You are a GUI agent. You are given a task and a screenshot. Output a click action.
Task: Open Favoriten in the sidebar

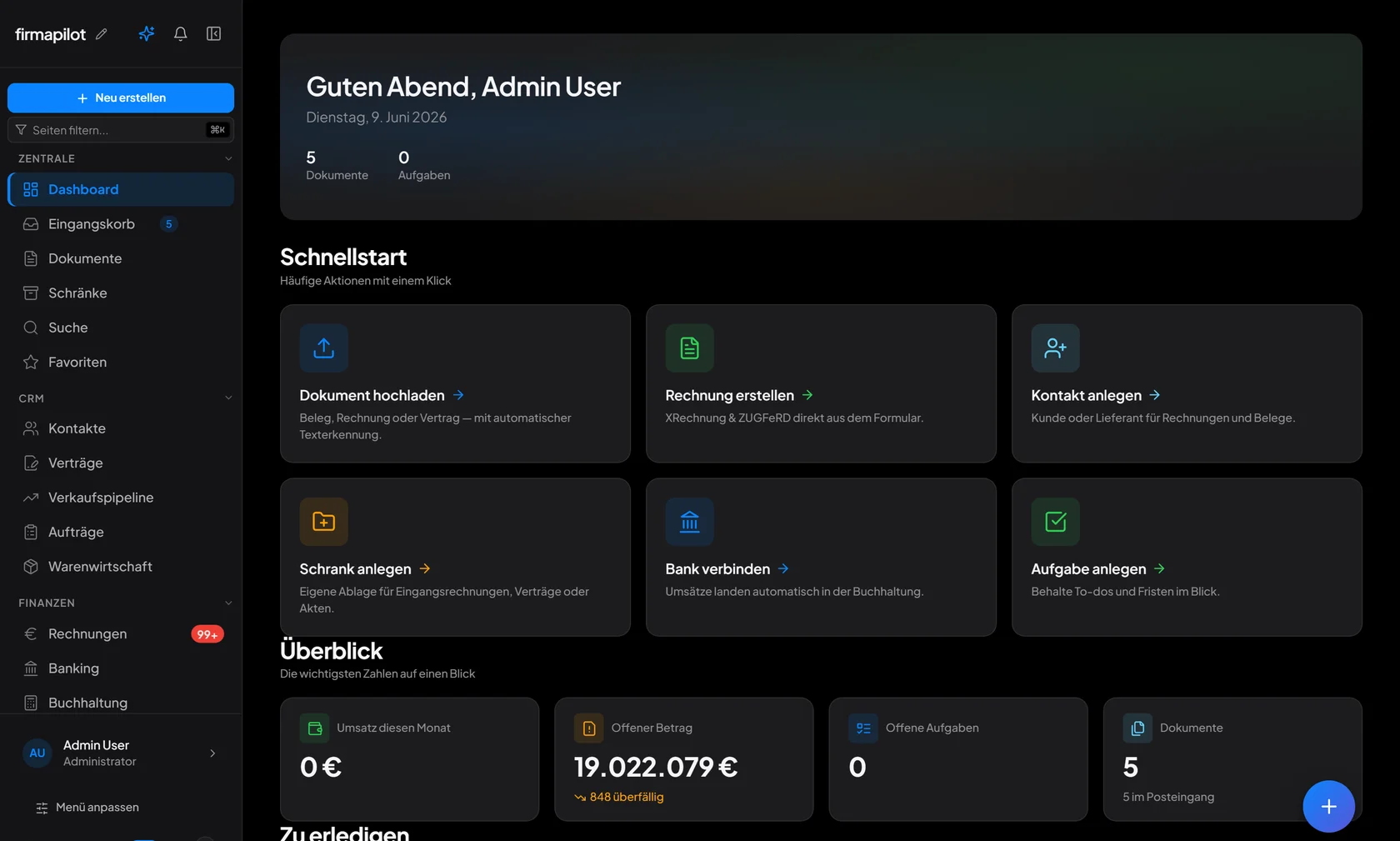(x=121, y=362)
